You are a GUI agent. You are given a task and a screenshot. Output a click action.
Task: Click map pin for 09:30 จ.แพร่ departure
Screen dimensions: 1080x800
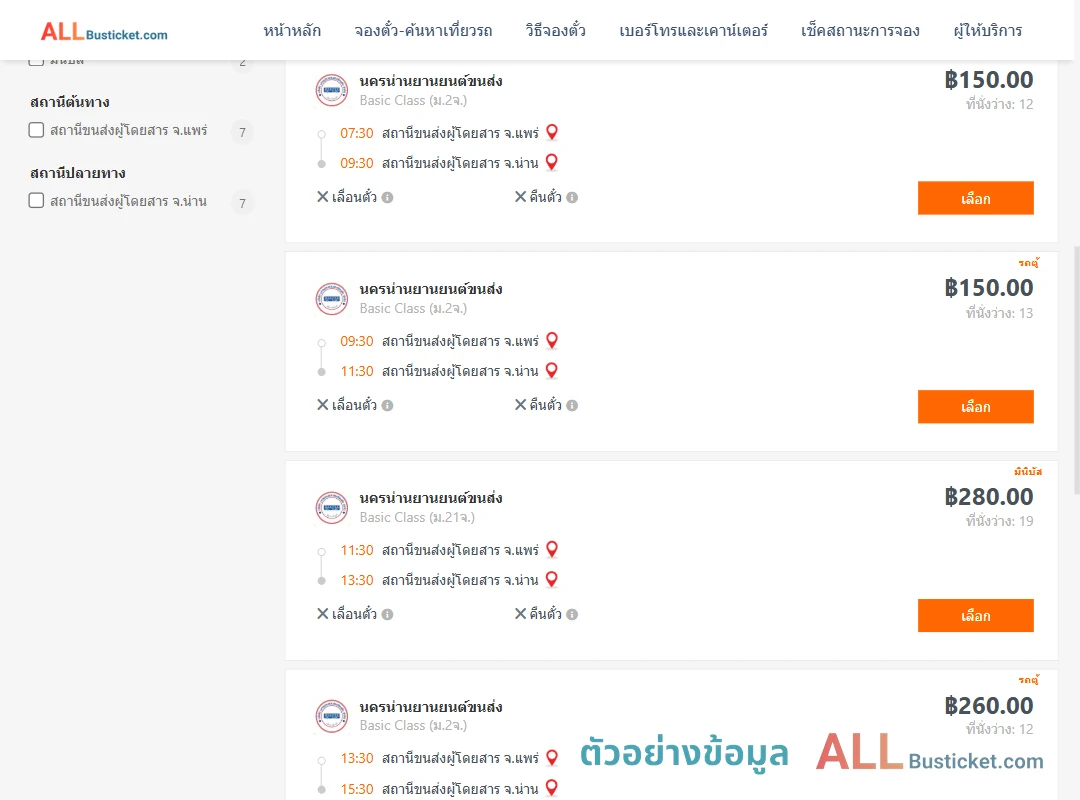pyautogui.click(x=552, y=340)
